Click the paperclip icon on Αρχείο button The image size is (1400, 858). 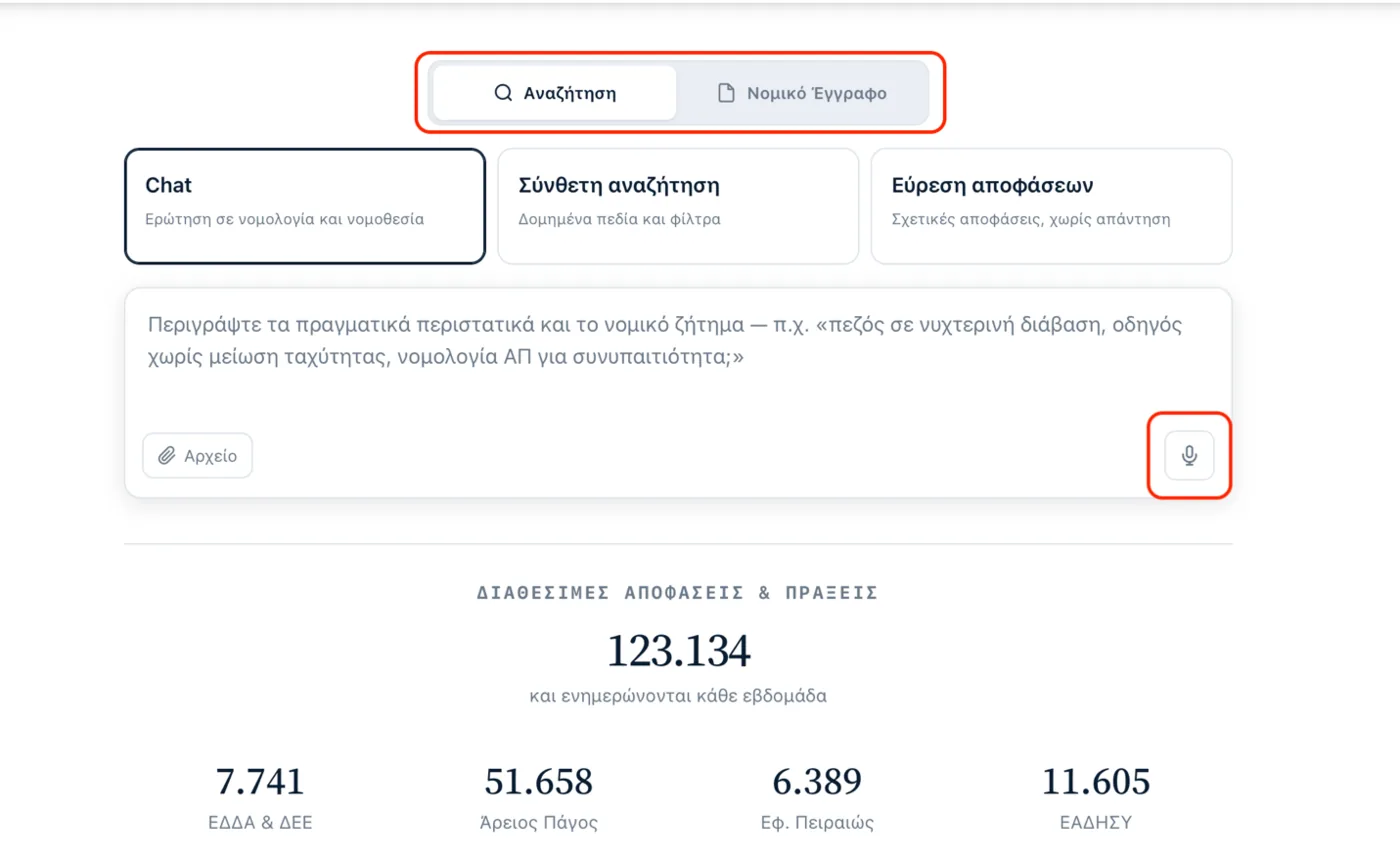[x=167, y=456]
